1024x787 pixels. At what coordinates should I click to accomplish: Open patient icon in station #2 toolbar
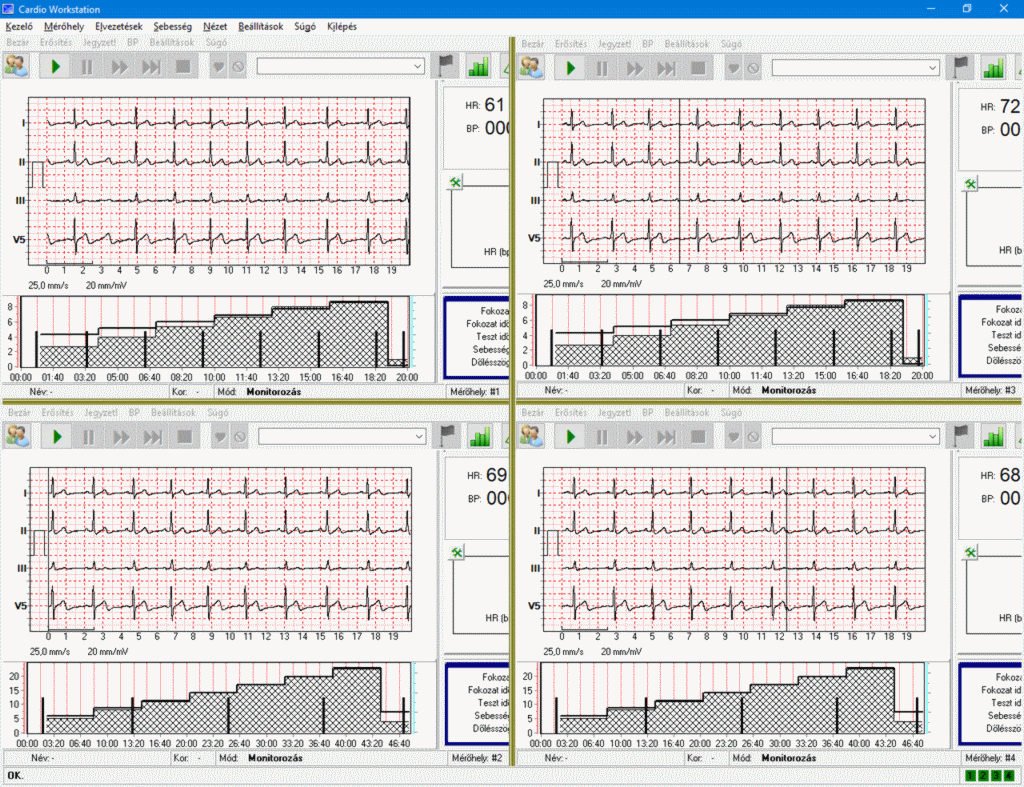pos(18,436)
